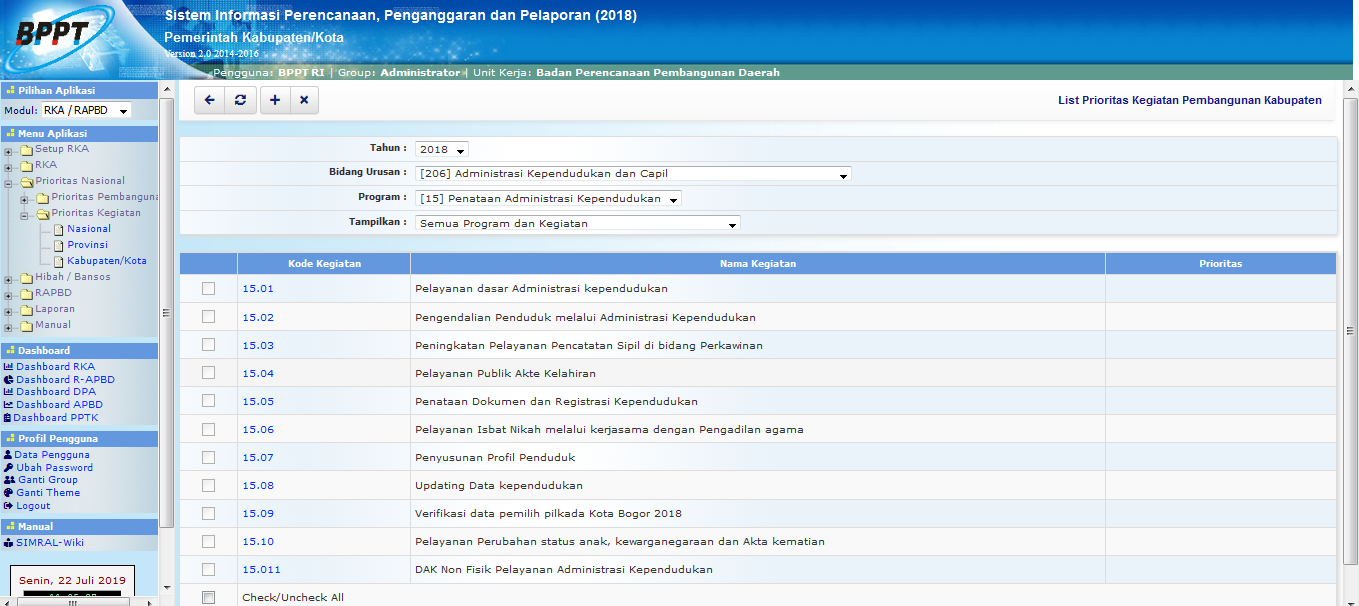
Task: Open Dashboard PPTK in sidebar
Action: pyautogui.click(x=55, y=418)
